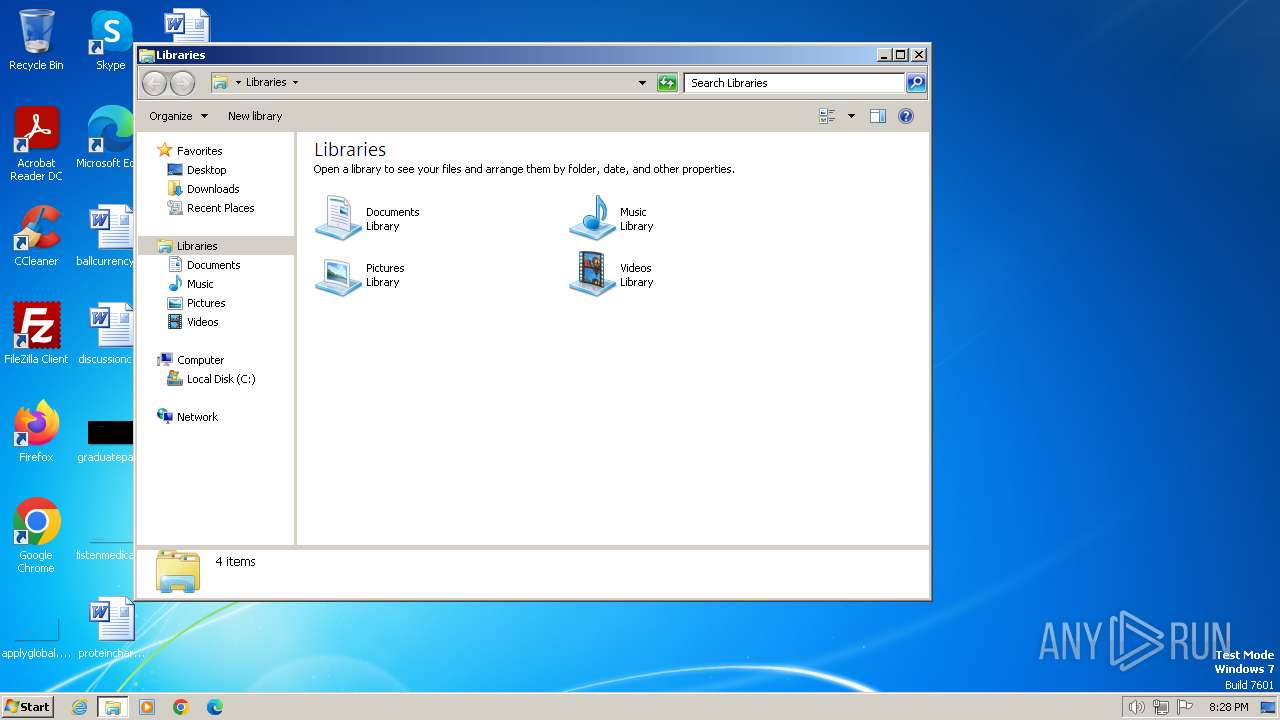Click the green Refresh button in address bar
Viewport: 1280px width, 720px height.
667,83
